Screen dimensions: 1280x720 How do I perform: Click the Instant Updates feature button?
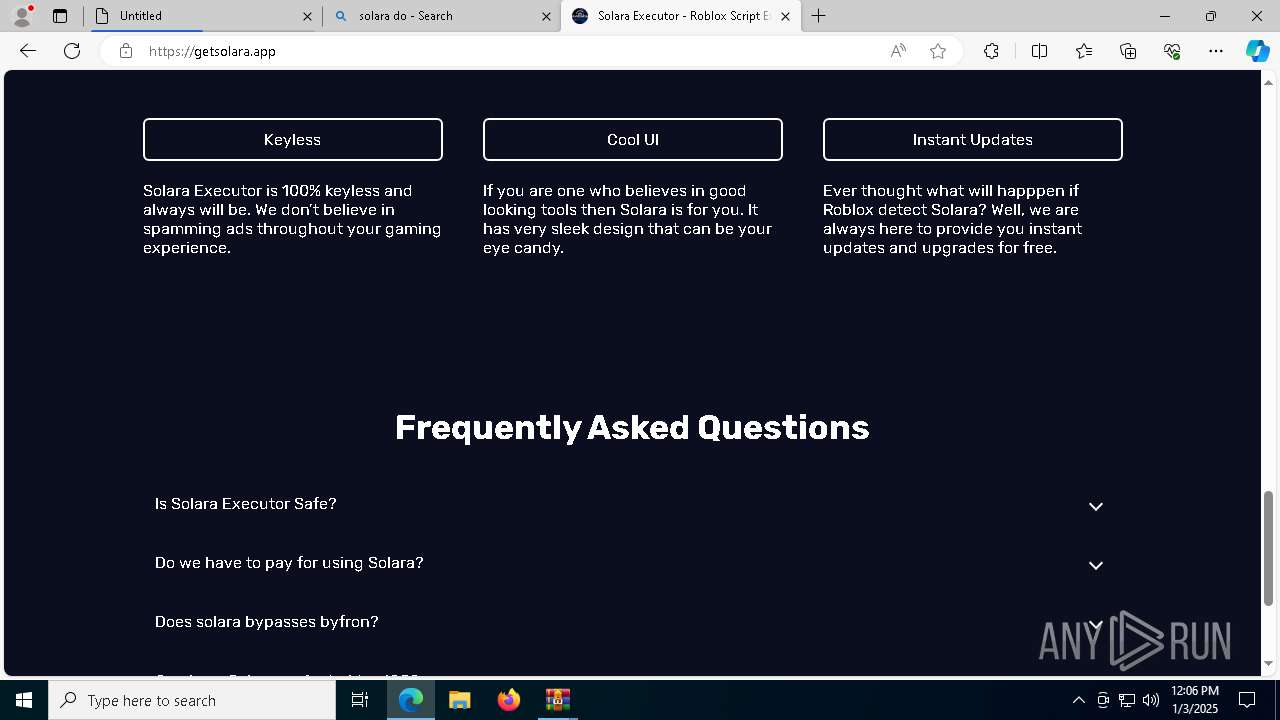[973, 139]
